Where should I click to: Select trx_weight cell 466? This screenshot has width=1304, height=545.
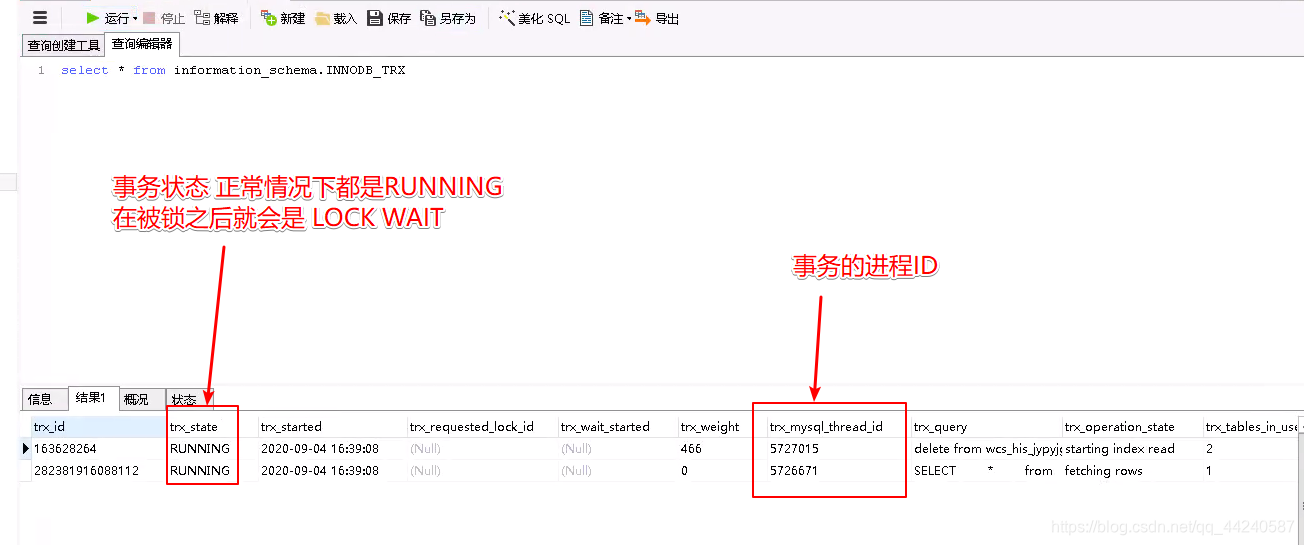pos(721,449)
